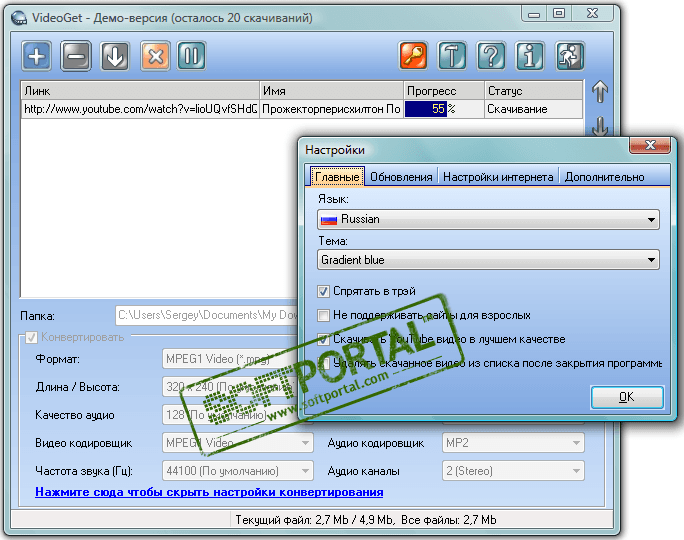Toggle the 'Конвертировать' checkbox
Image resolution: width=684 pixels, height=540 pixels.
tap(31, 337)
